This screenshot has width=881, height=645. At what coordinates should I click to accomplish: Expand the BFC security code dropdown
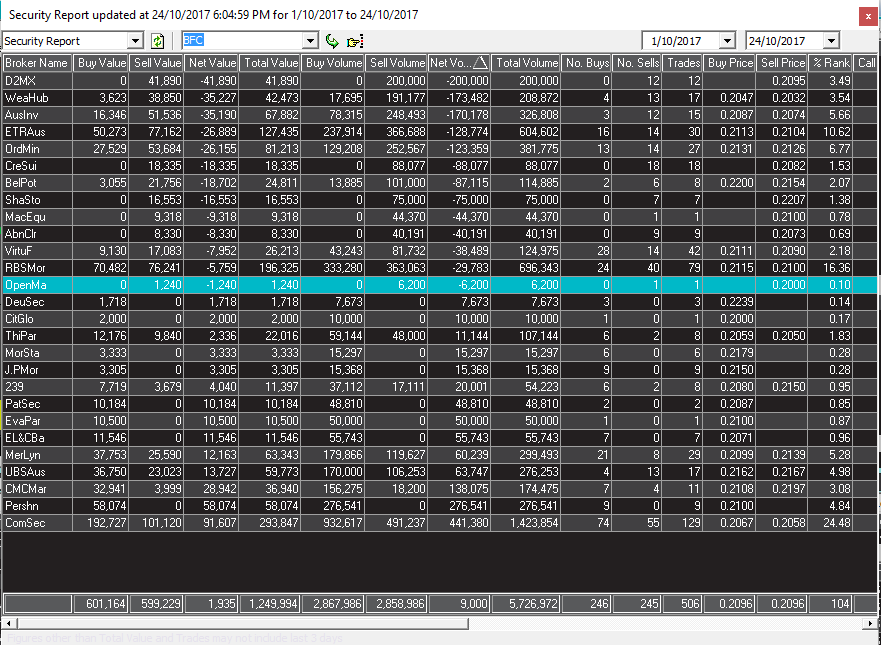pyautogui.click(x=310, y=41)
